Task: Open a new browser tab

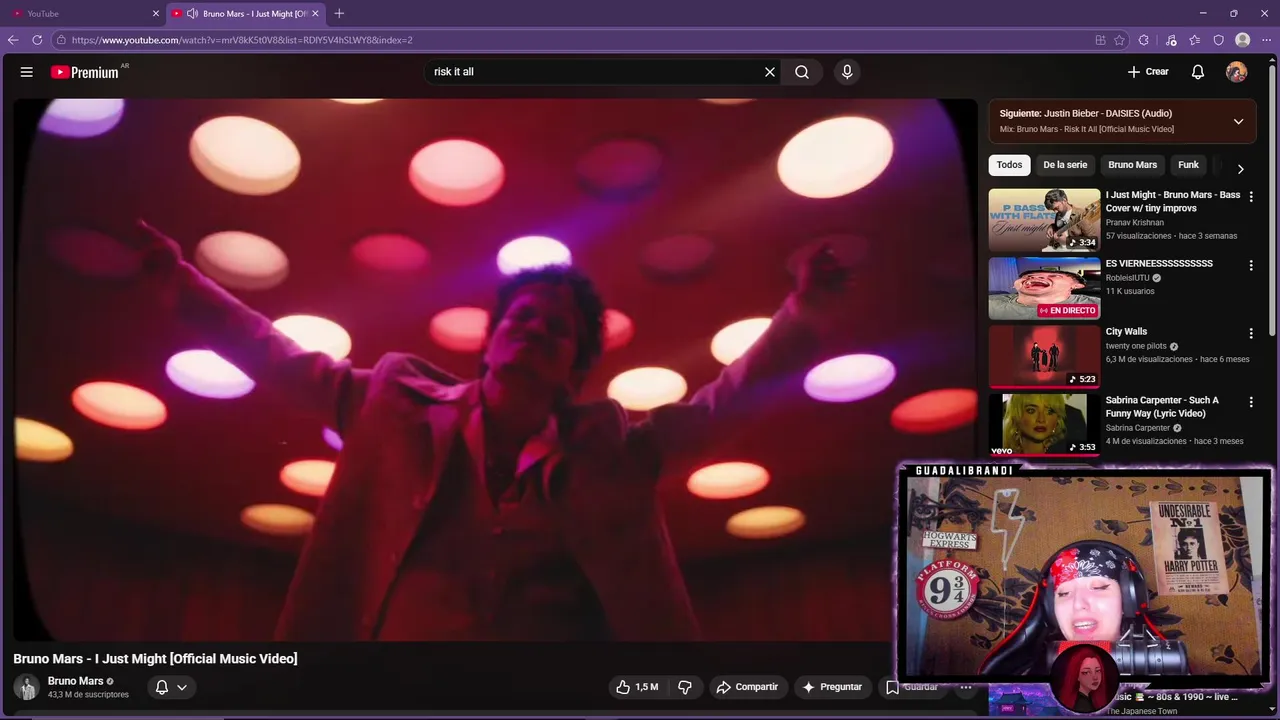Action: click(x=339, y=13)
